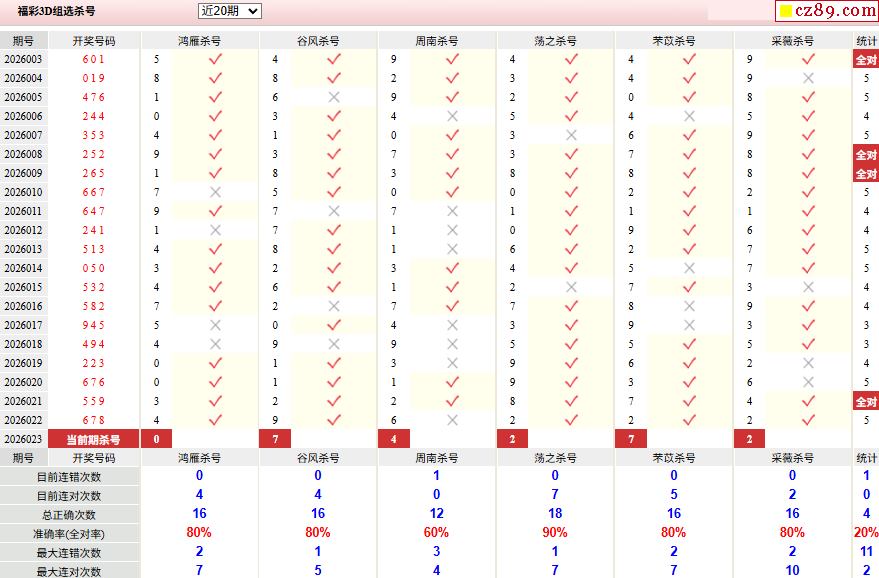Open the 近20期 period dropdown
879x578 pixels.
pos(229,11)
